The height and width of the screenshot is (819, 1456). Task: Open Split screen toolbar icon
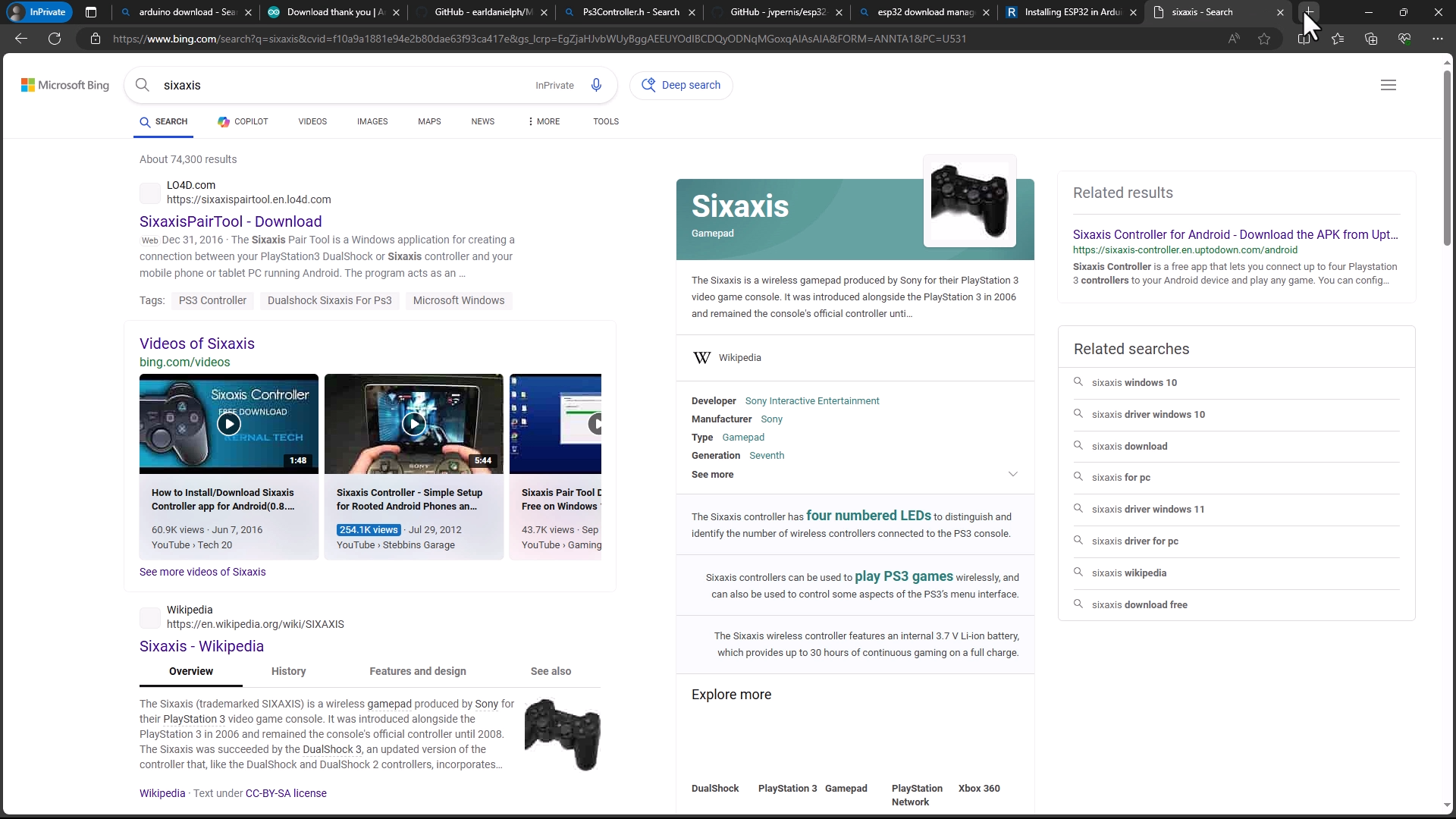(x=1304, y=39)
